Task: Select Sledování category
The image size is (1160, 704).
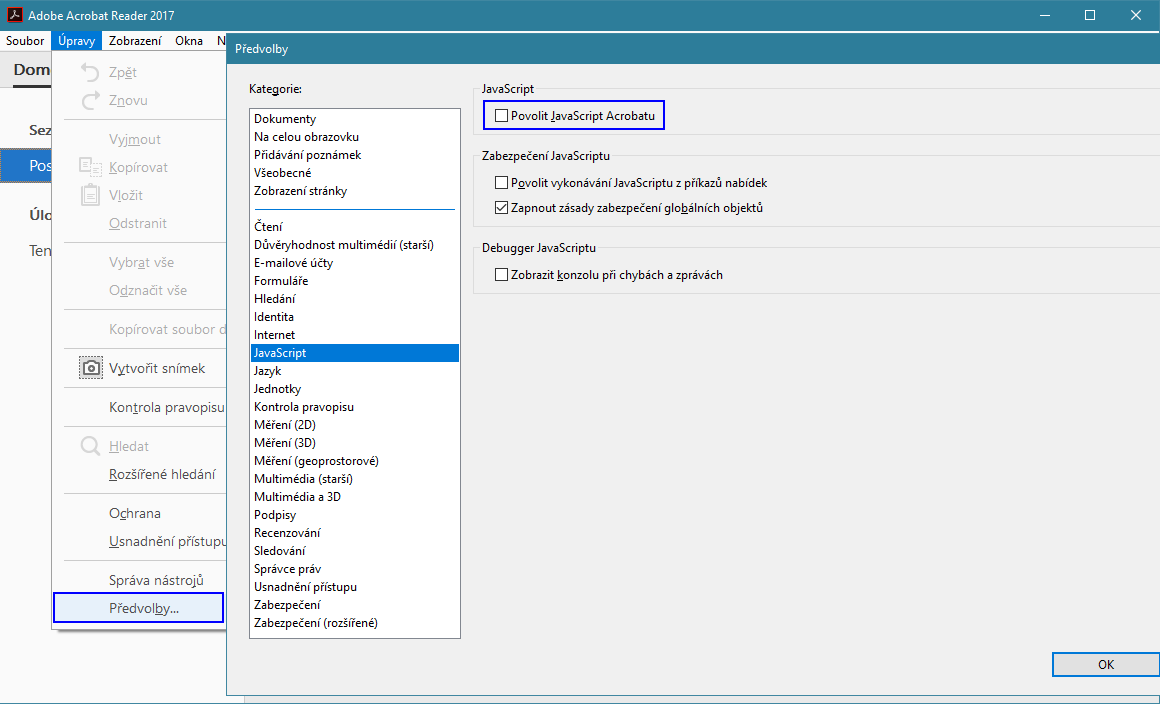Action: (354, 551)
